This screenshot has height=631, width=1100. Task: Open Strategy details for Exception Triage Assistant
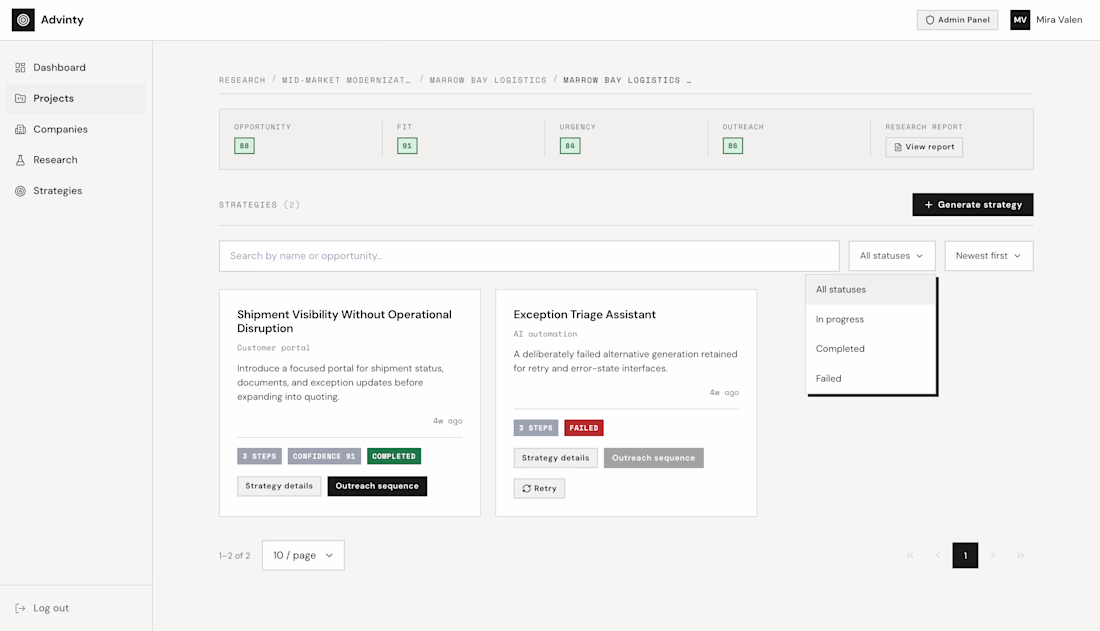[556, 458]
